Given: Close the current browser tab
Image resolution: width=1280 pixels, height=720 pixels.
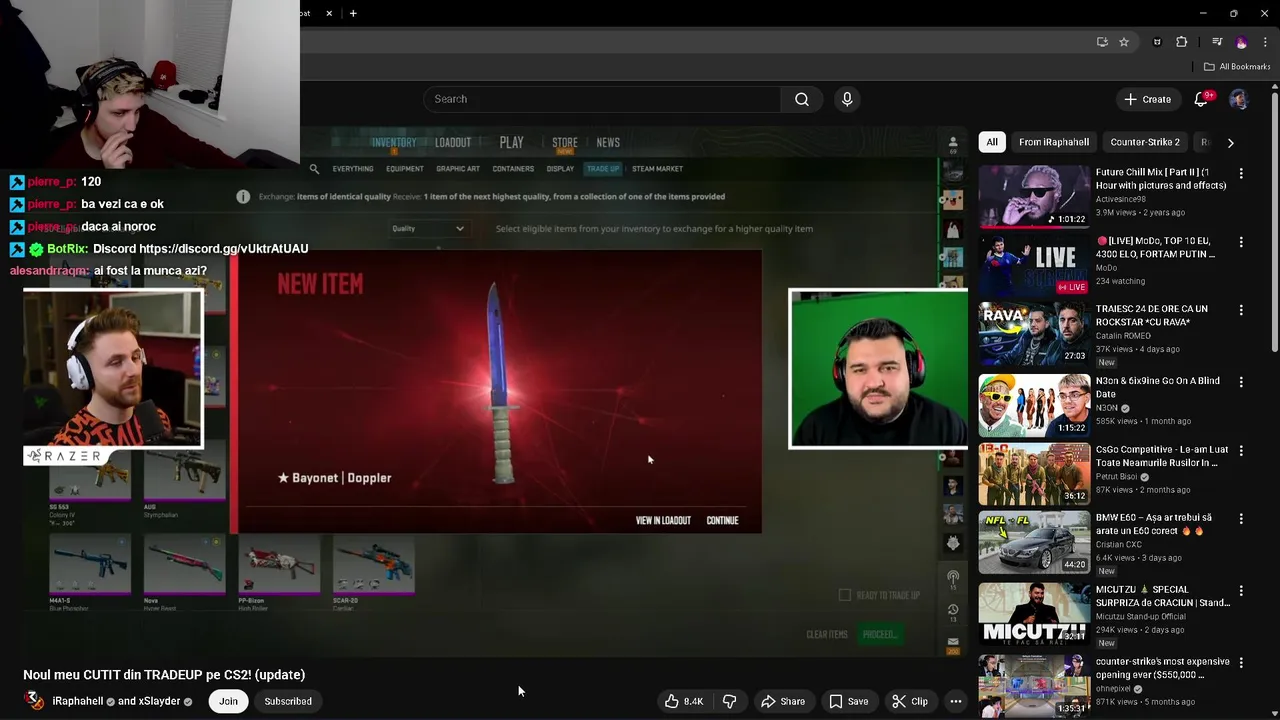Looking at the screenshot, I should coord(329,13).
